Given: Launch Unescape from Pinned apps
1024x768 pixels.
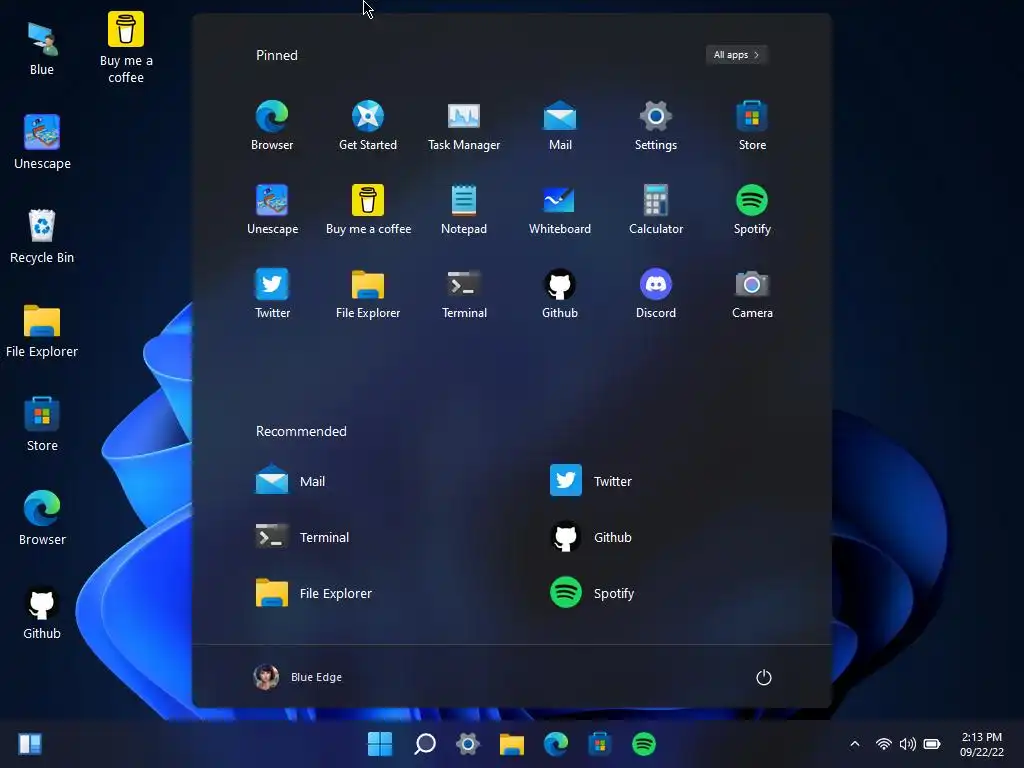Looking at the screenshot, I should [272, 210].
